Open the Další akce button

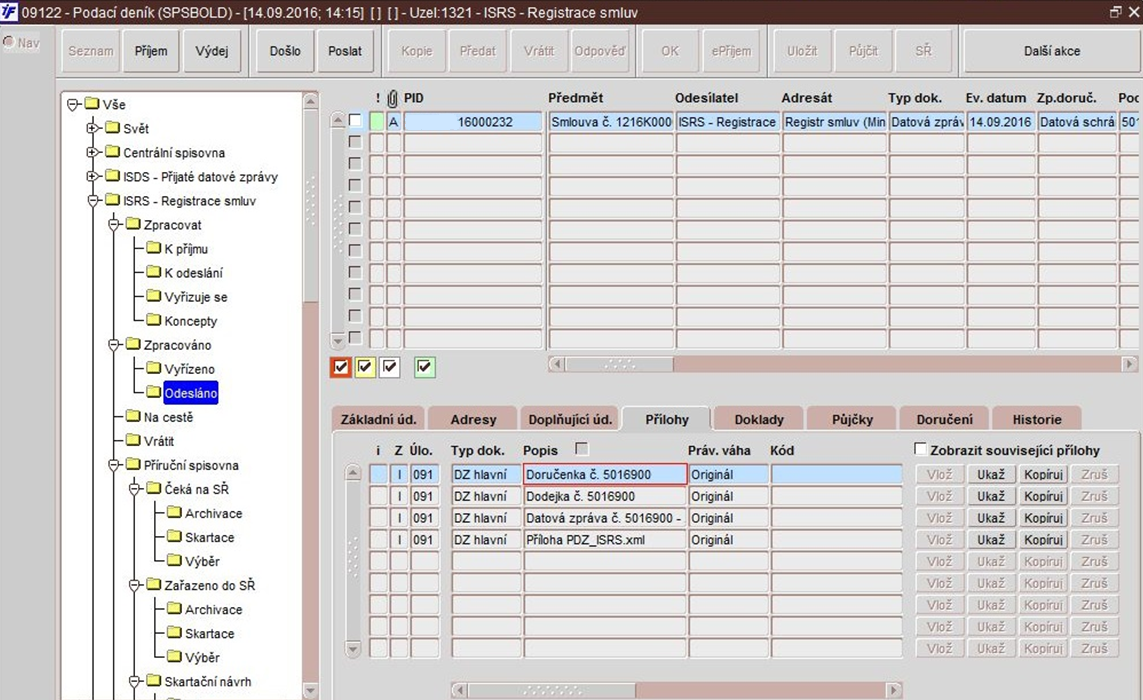click(x=1051, y=51)
